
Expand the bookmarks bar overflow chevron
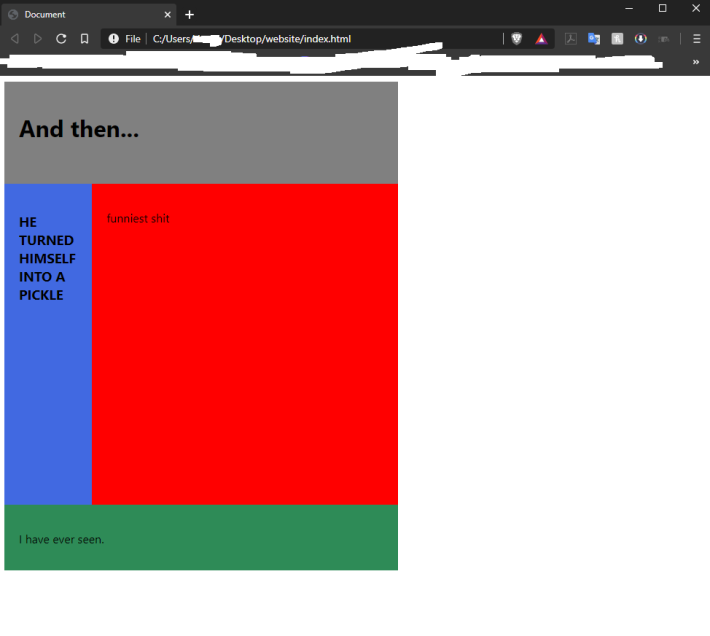pos(696,62)
